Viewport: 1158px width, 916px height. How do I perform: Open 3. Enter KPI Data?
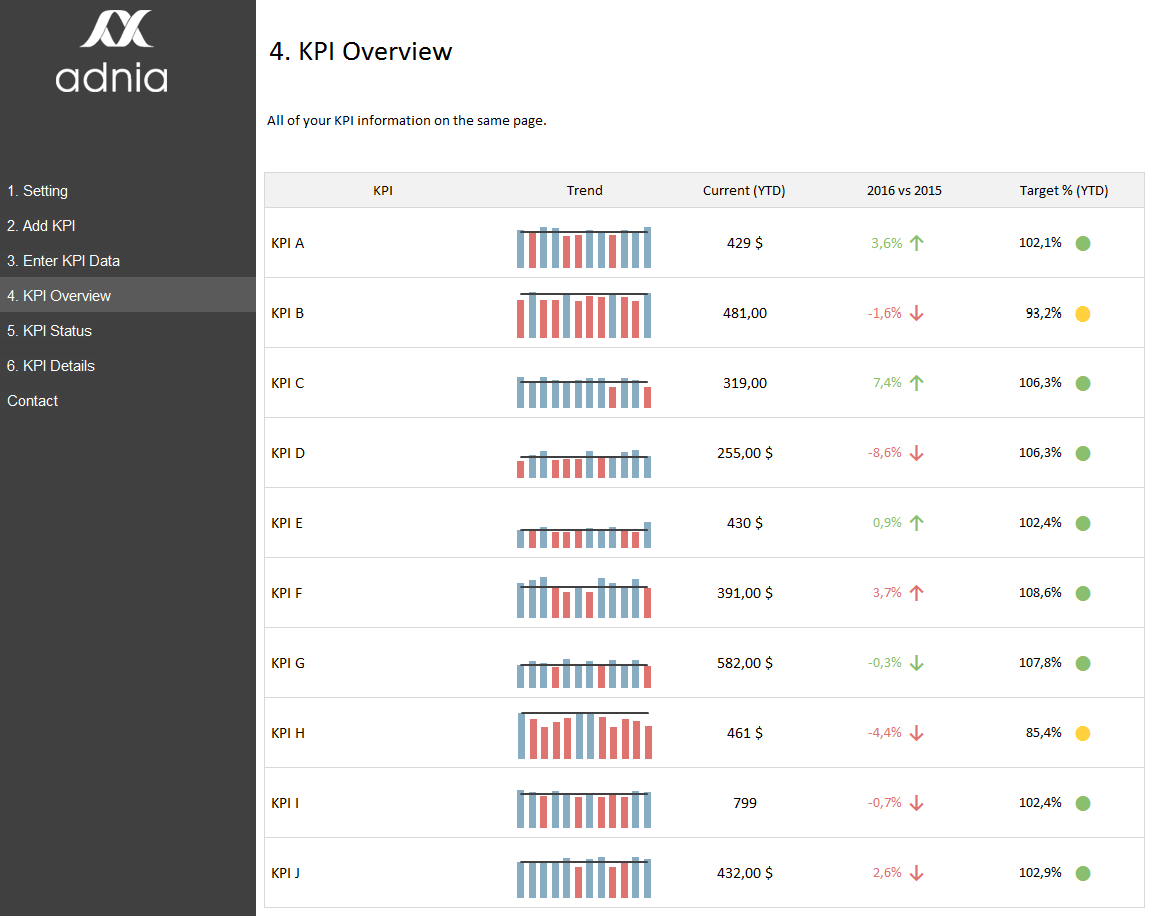[x=64, y=261]
